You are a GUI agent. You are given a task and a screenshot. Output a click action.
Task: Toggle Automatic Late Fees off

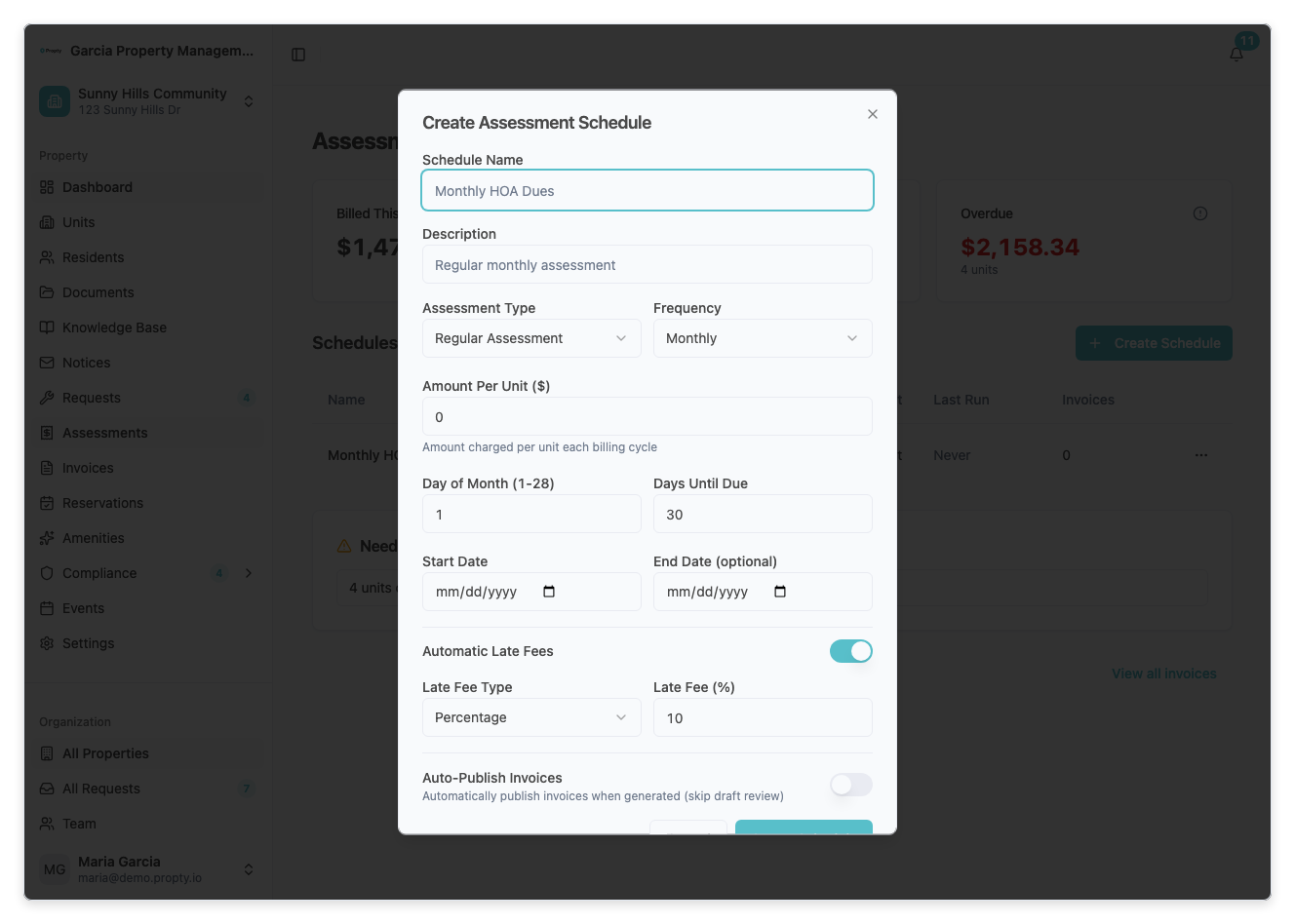(x=851, y=651)
